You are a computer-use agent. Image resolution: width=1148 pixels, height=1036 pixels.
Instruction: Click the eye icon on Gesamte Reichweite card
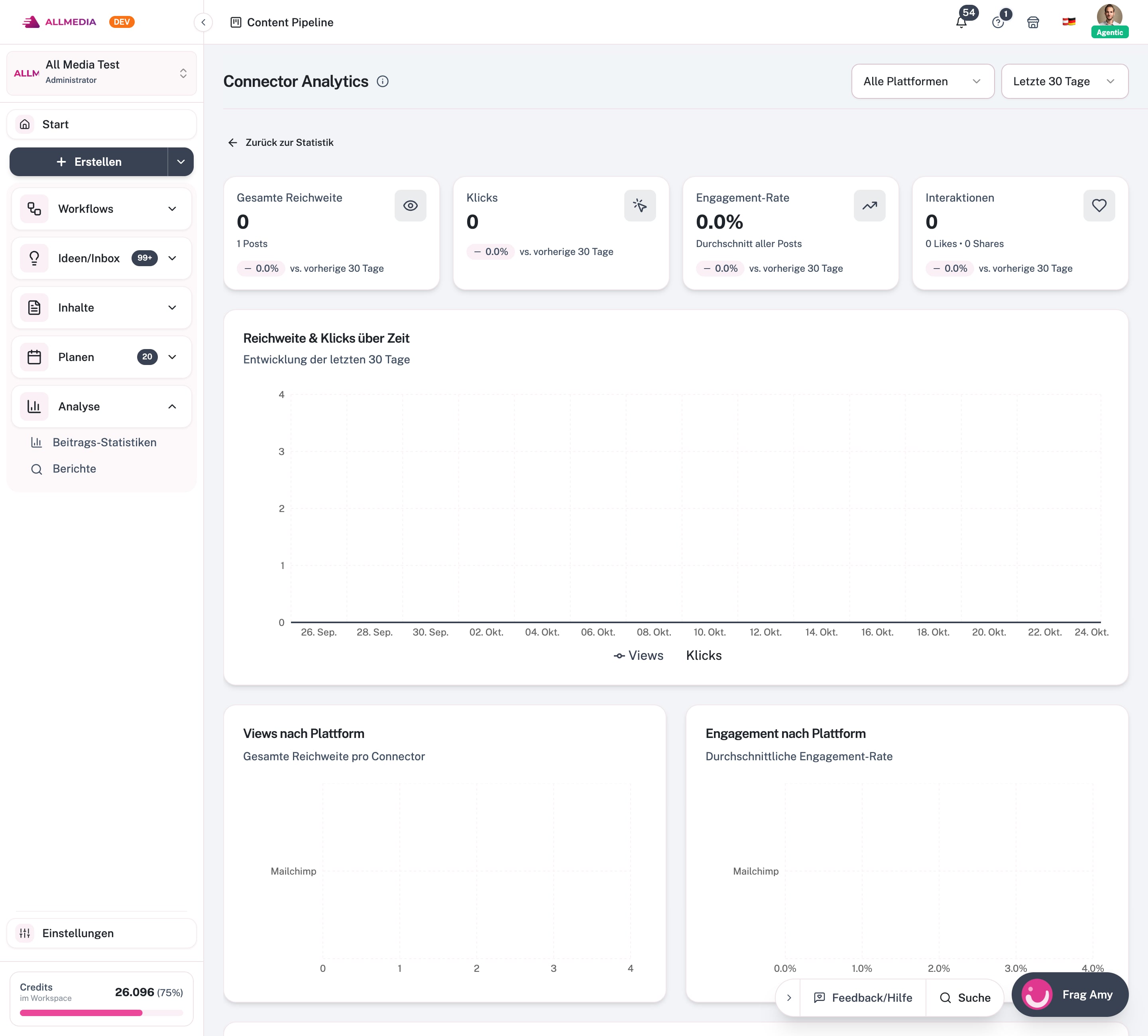pyautogui.click(x=411, y=206)
